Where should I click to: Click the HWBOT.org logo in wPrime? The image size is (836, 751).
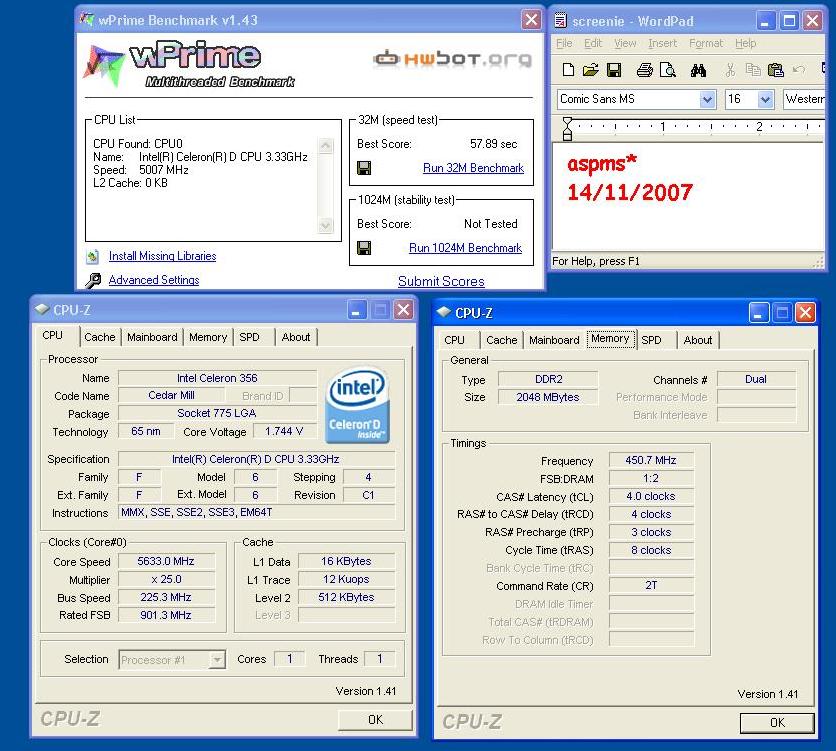click(452, 59)
